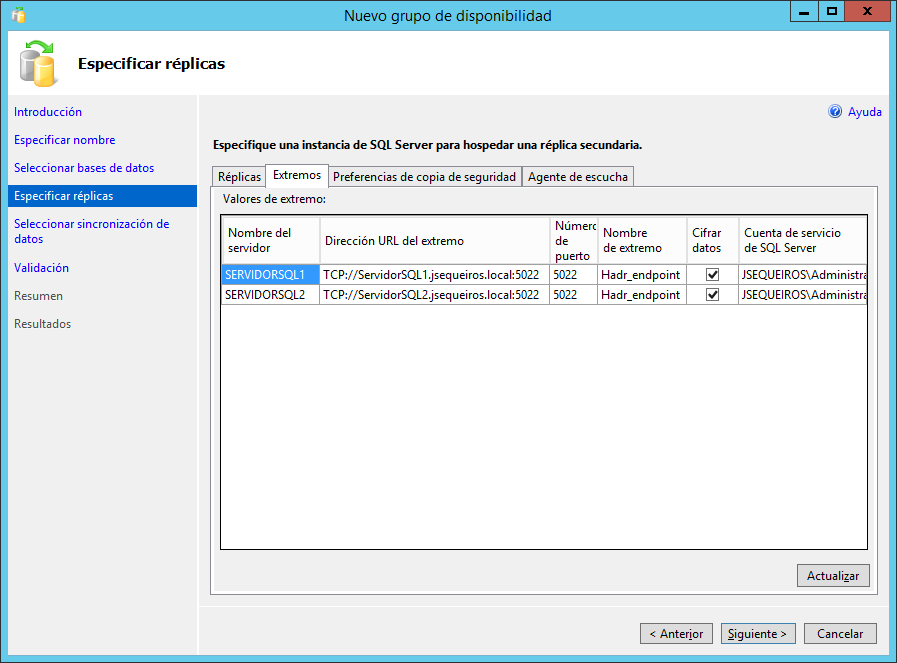This screenshot has height=663, width=897.
Task: Open the Agente de escucha tab
Action: (x=578, y=175)
